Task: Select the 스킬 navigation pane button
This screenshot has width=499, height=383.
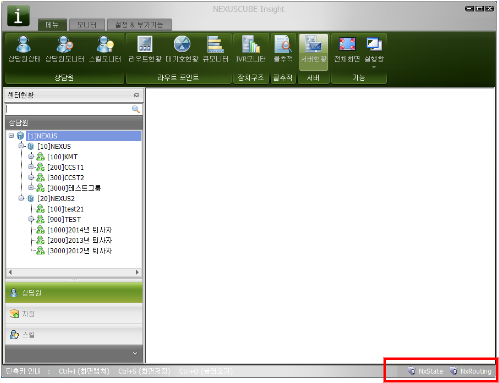Action: coord(74,334)
